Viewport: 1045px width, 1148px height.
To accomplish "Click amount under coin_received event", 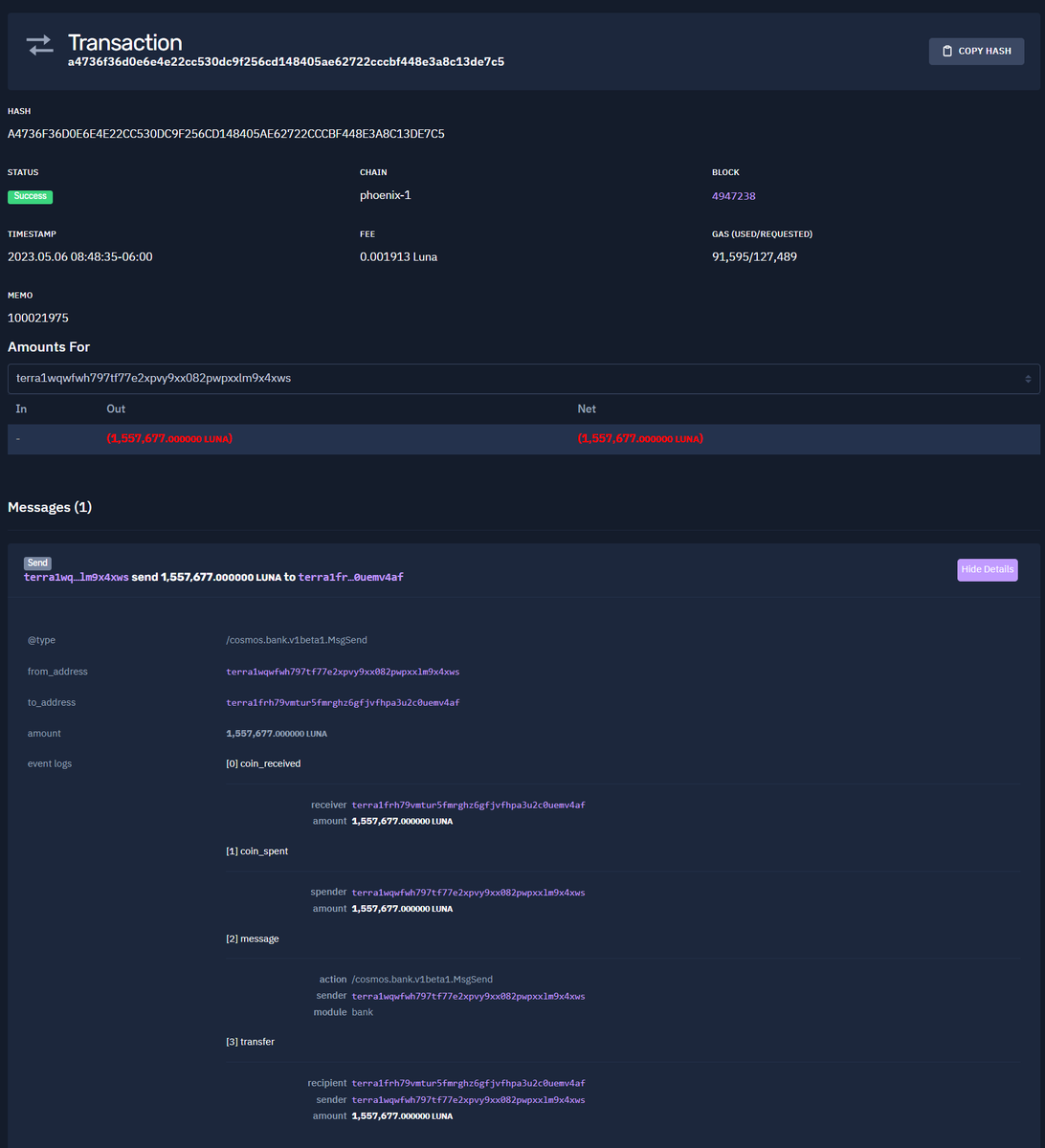I will pyautogui.click(x=403, y=822).
